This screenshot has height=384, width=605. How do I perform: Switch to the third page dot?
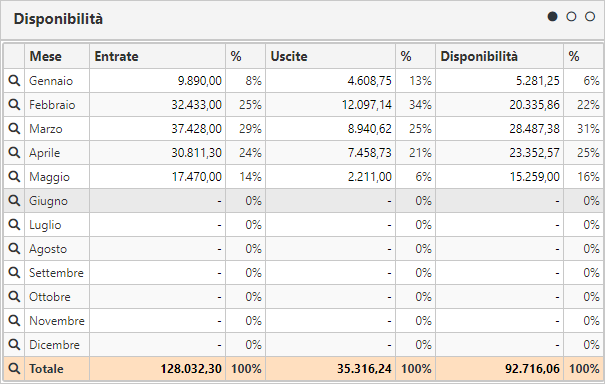(590, 17)
